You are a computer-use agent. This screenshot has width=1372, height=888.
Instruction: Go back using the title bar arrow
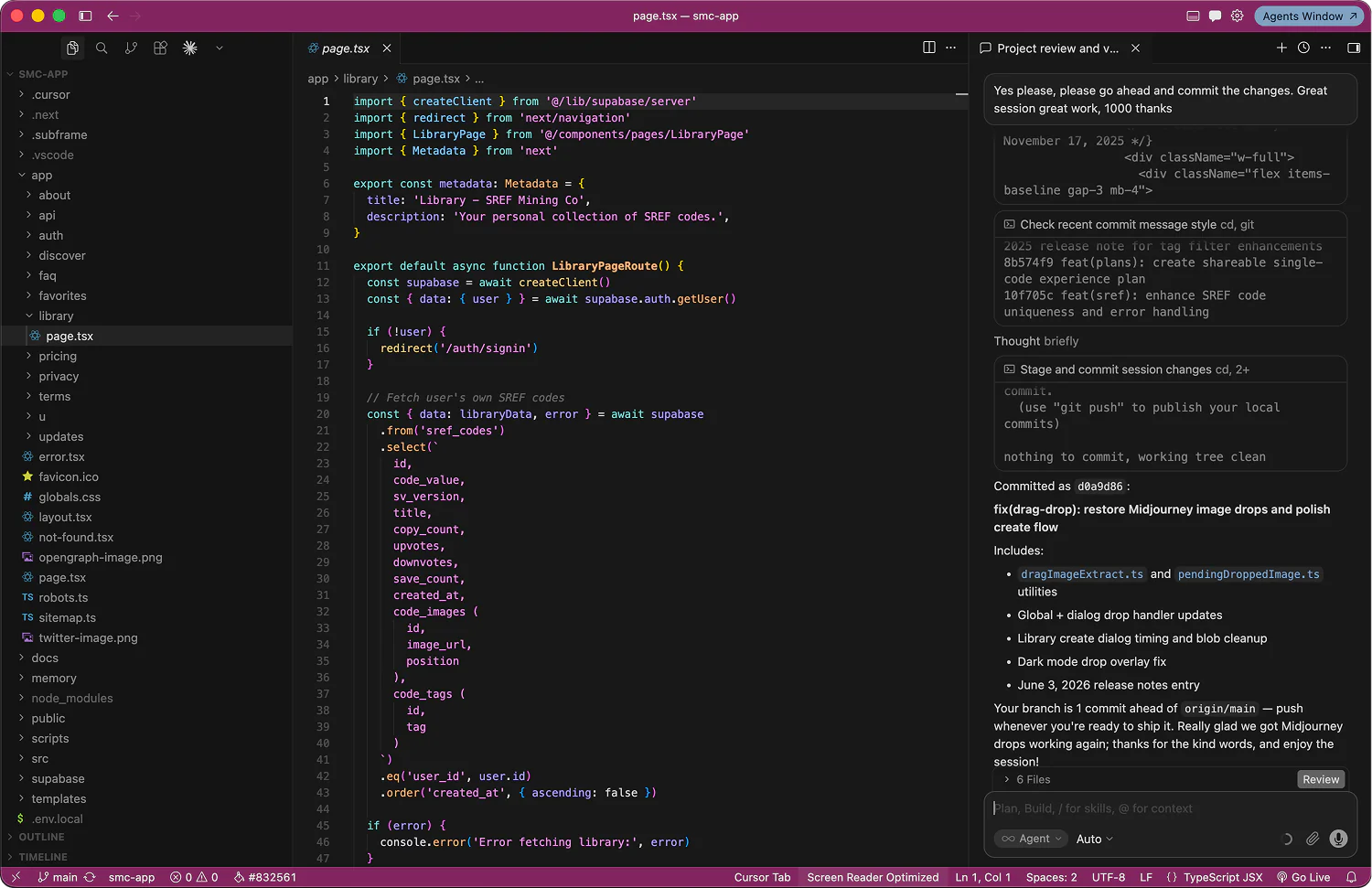(113, 16)
